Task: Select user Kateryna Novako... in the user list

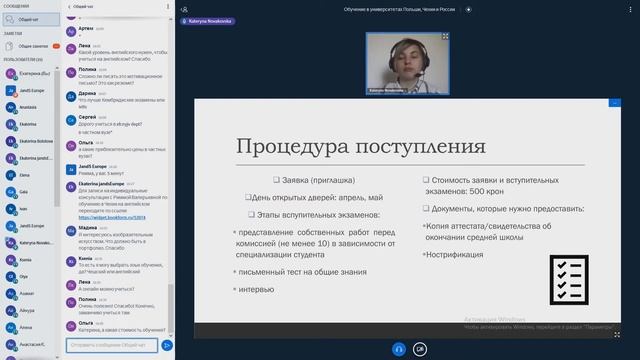Action: coord(29,243)
